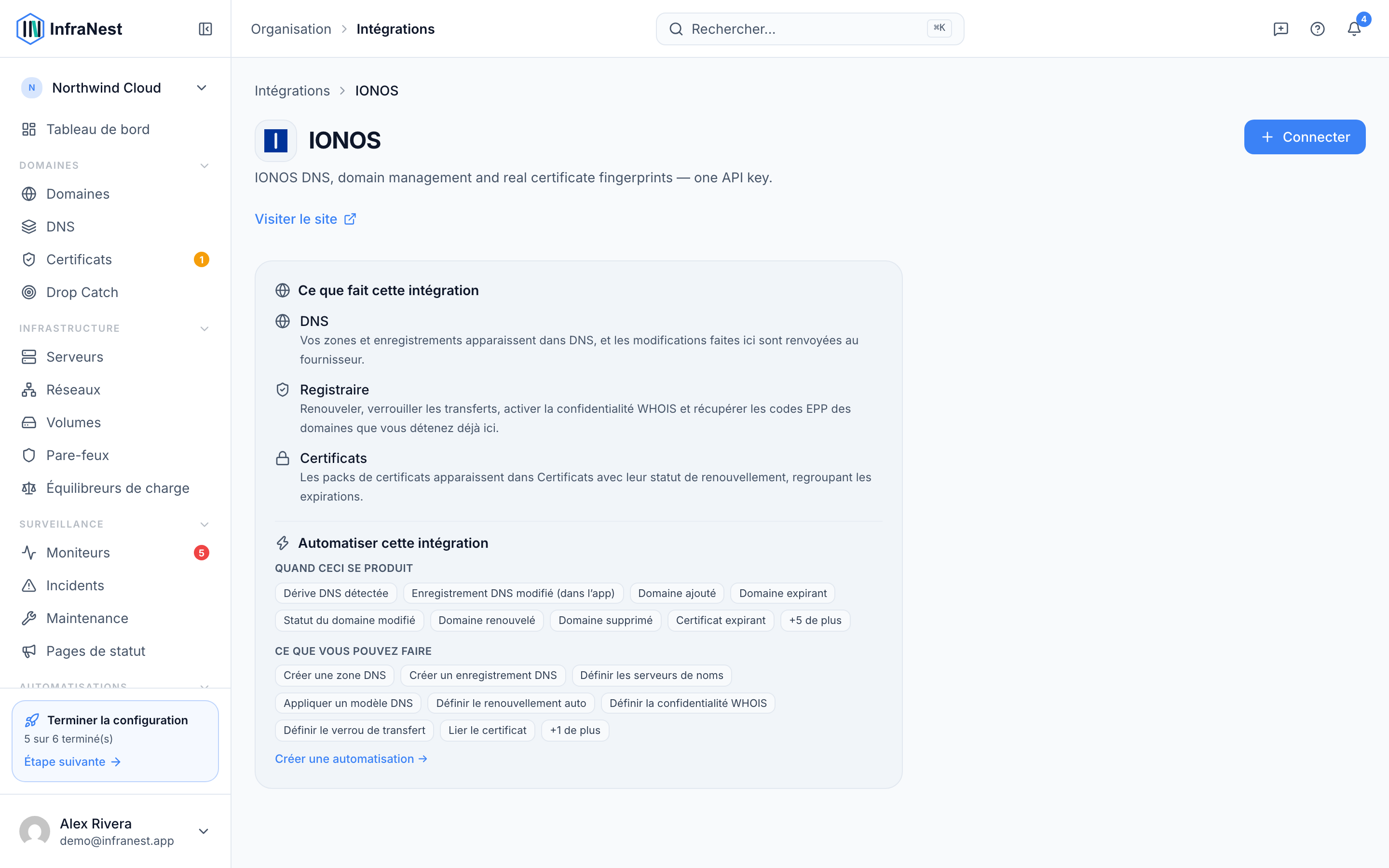This screenshot has height=868, width=1389.
Task: Collapse the SURVEILLANCE section
Action: point(204,525)
